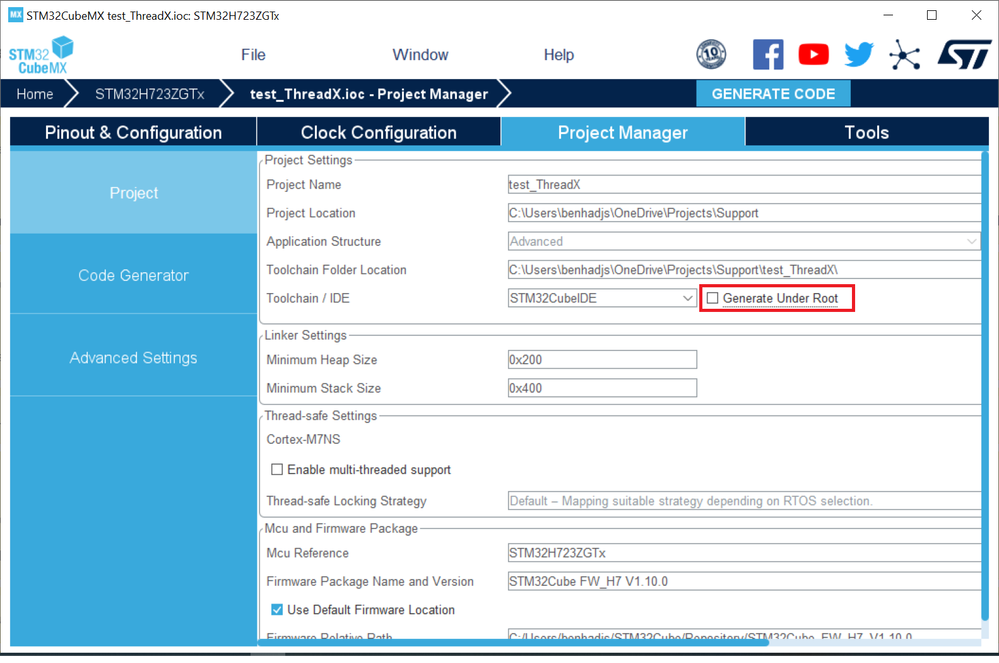The width and height of the screenshot is (999, 663).
Task: Click the Mcu and Firmware Package title
Action: coord(341,528)
